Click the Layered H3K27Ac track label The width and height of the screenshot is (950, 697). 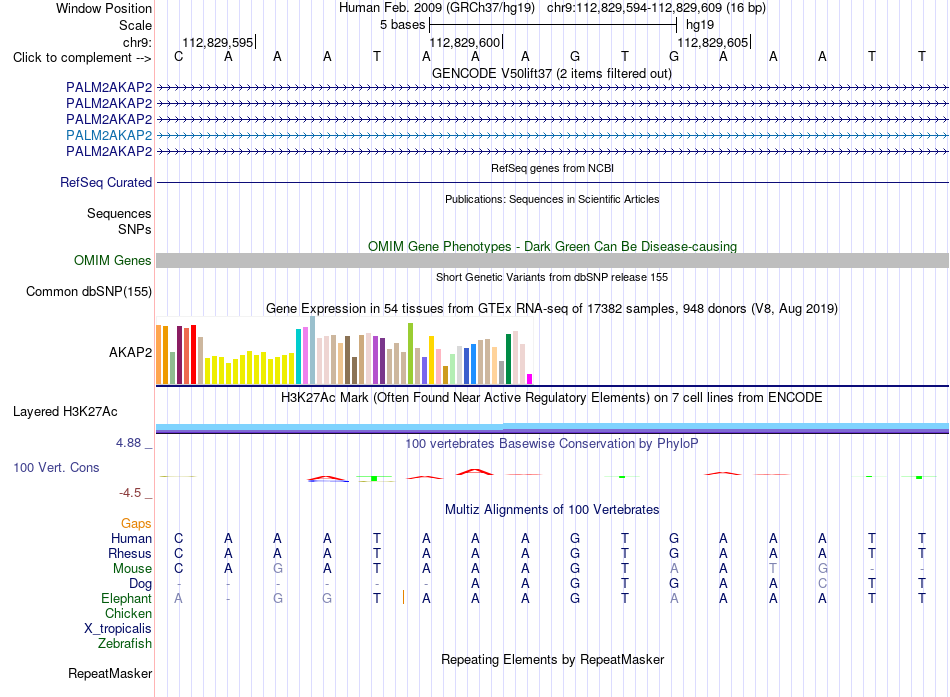65,412
